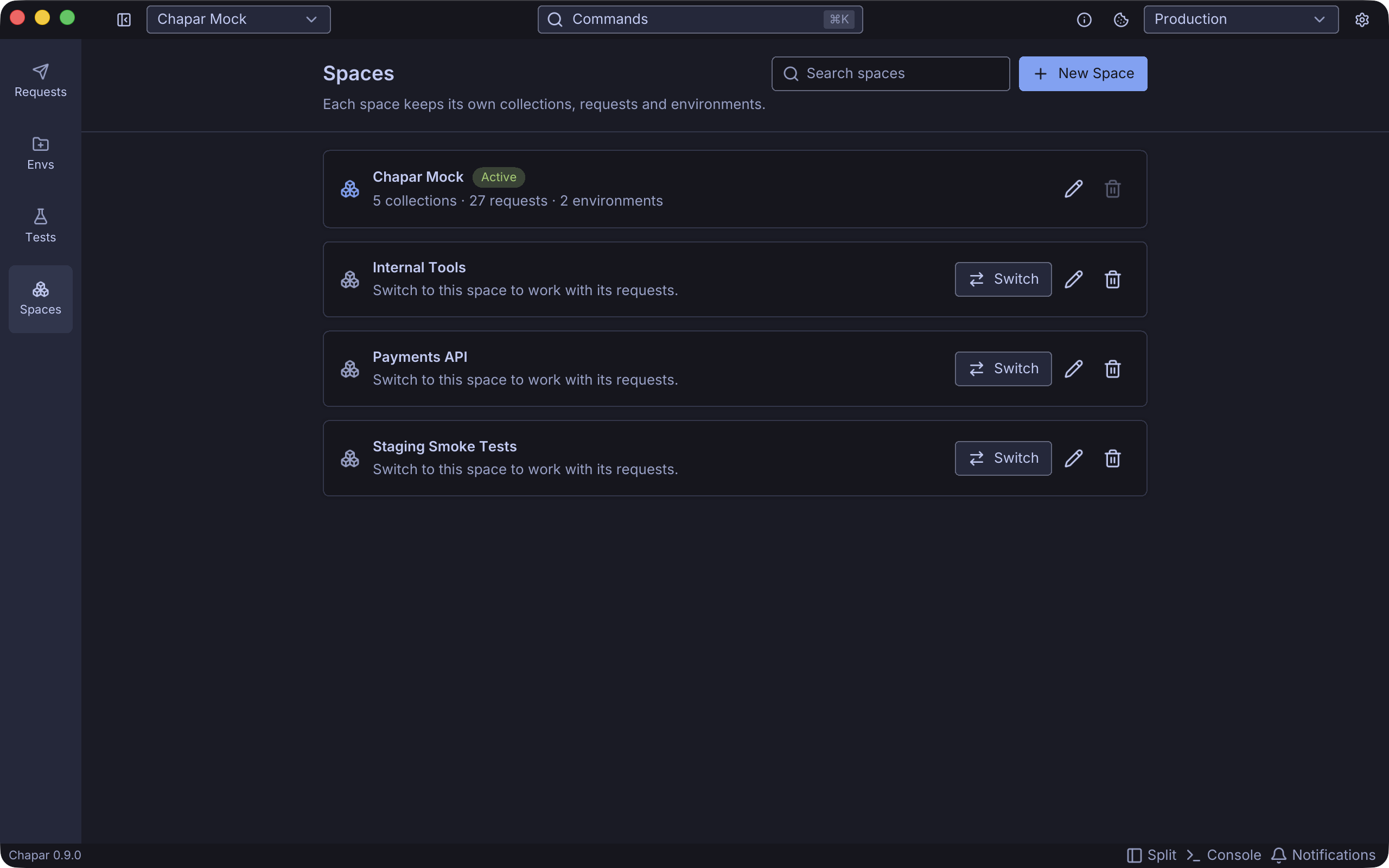Screen dimensions: 1389x868
Task: Open the cookies manager icon
Action: 1121,20
